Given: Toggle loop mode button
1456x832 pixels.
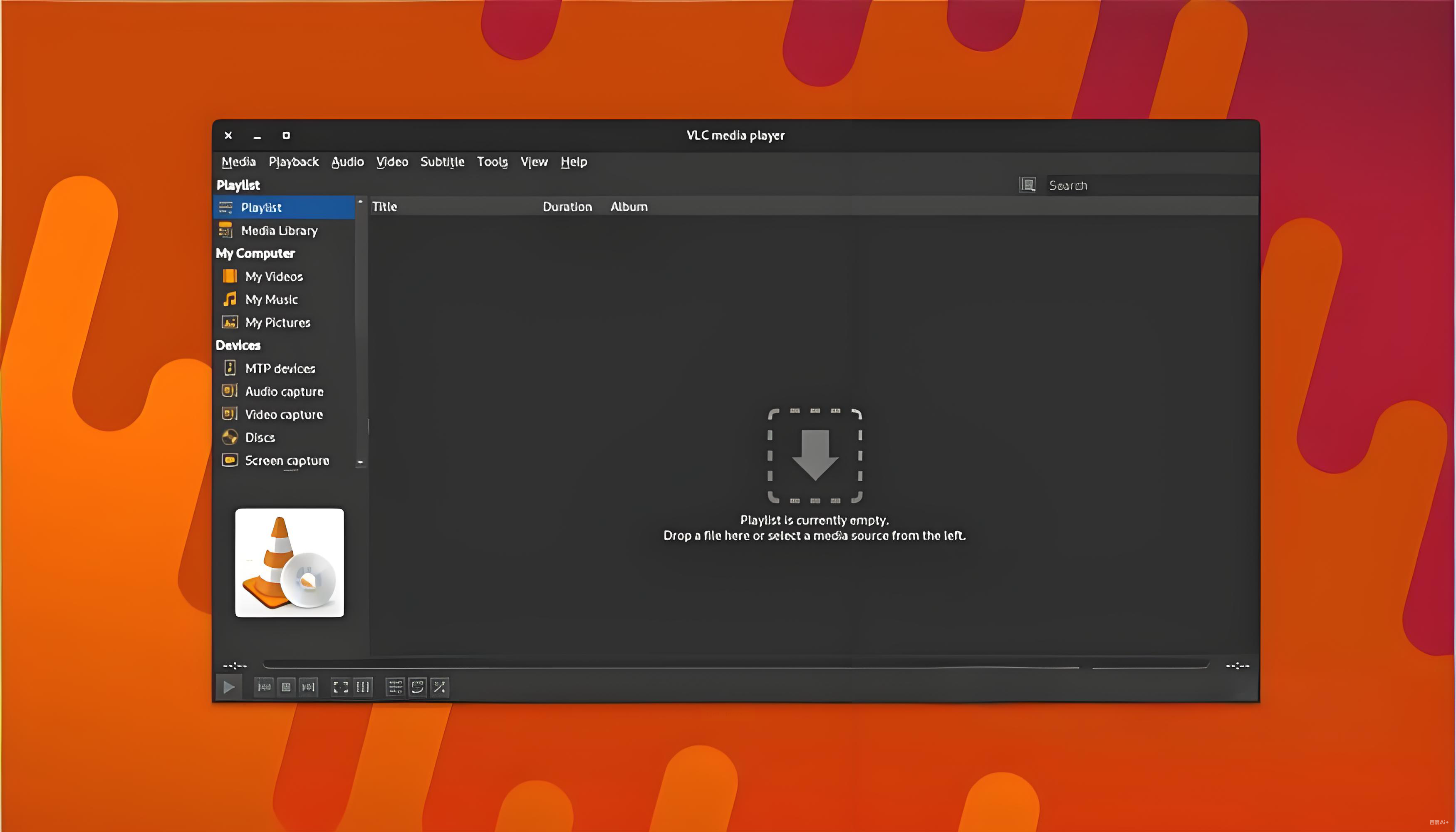Looking at the screenshot, I should pyautogui.click(x=417, y=687).
